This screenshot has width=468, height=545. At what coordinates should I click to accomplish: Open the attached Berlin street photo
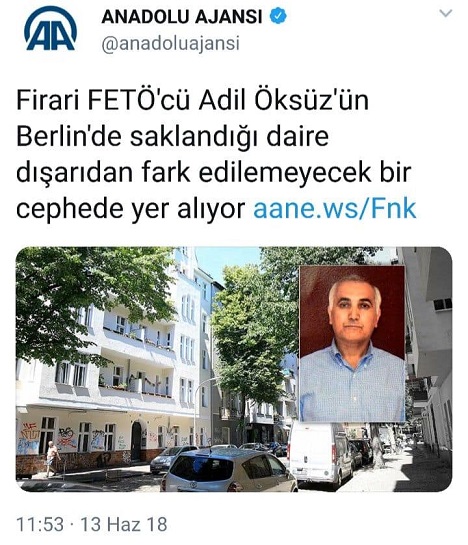(234, 369)
